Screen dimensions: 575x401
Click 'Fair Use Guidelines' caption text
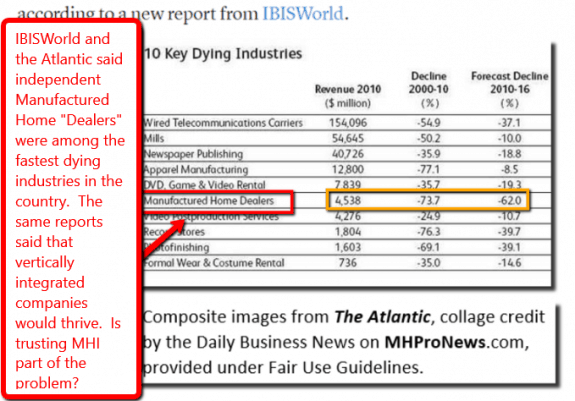tap(344, 368)
